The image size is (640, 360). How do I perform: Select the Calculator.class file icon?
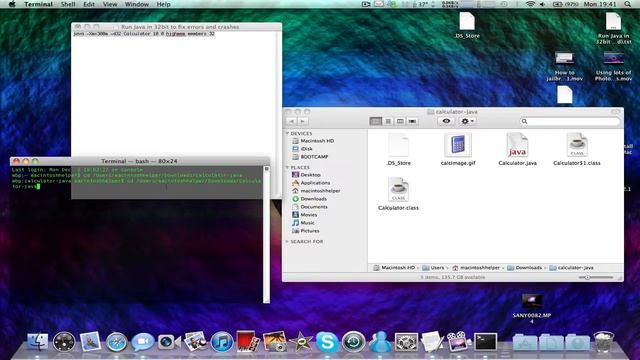(x=398, y=189)
